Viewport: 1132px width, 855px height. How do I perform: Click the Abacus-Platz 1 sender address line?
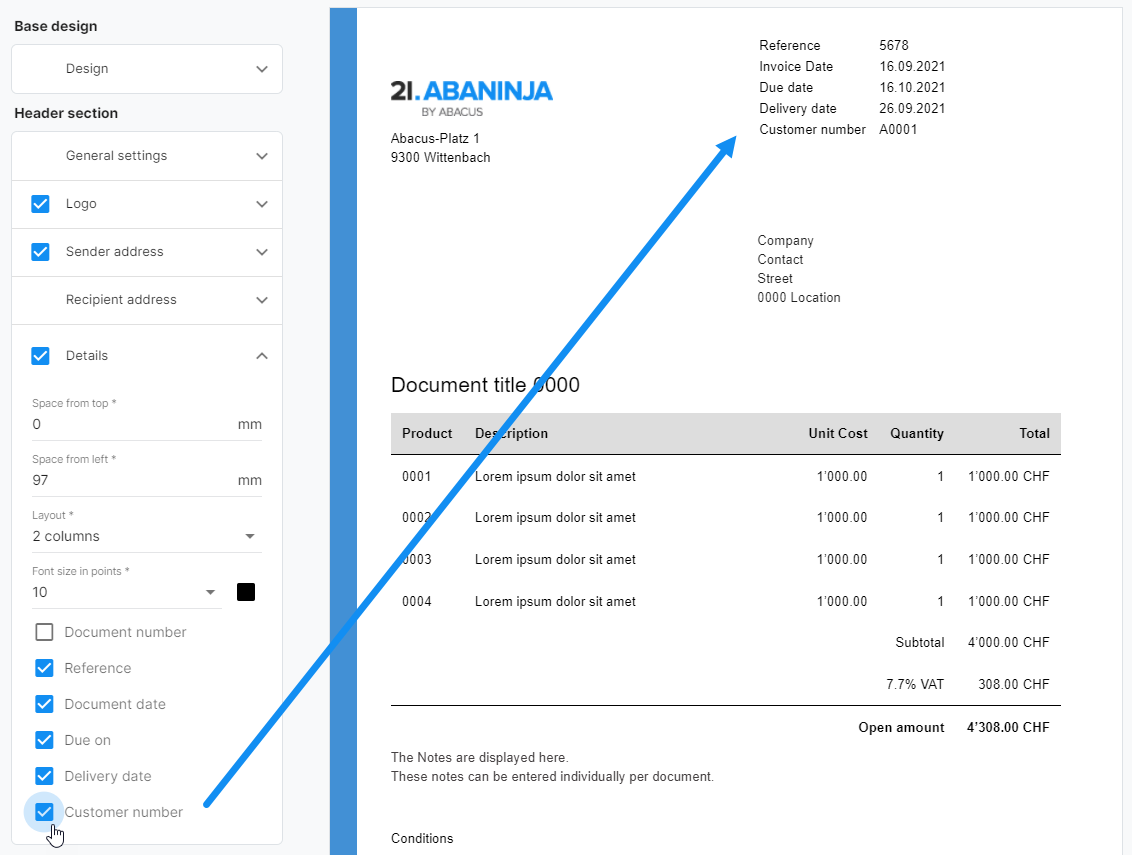pos(435,139)
